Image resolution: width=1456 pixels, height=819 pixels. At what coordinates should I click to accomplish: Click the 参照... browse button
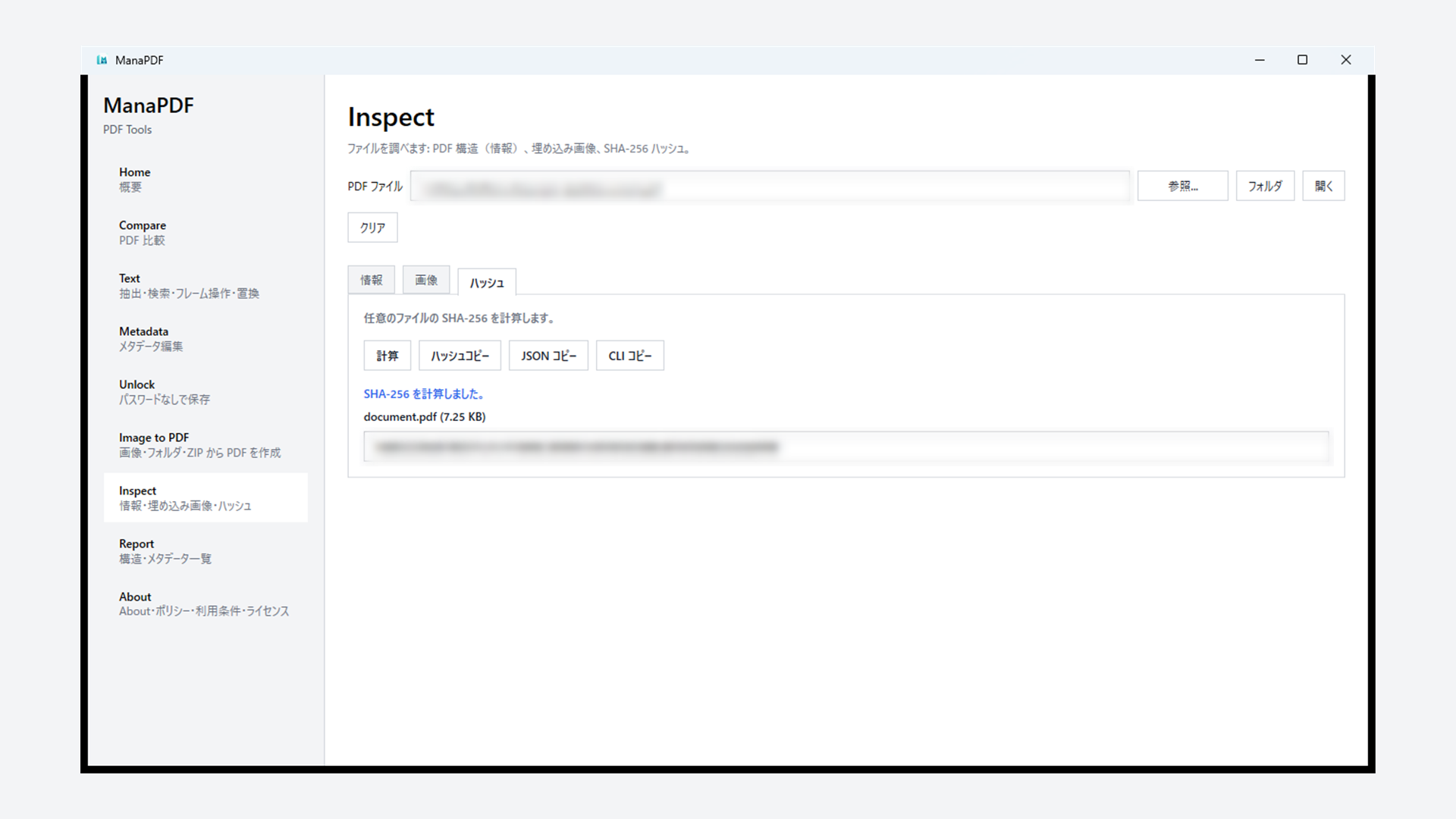pyautogui.click(x=1183, y=186)
